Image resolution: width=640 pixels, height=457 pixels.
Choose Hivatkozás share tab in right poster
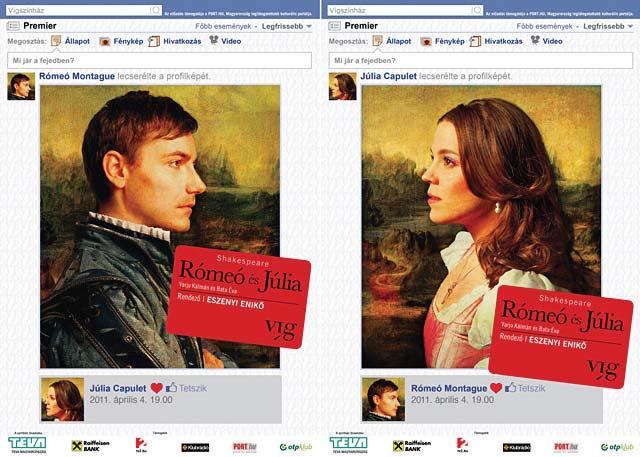click(503, 41)
